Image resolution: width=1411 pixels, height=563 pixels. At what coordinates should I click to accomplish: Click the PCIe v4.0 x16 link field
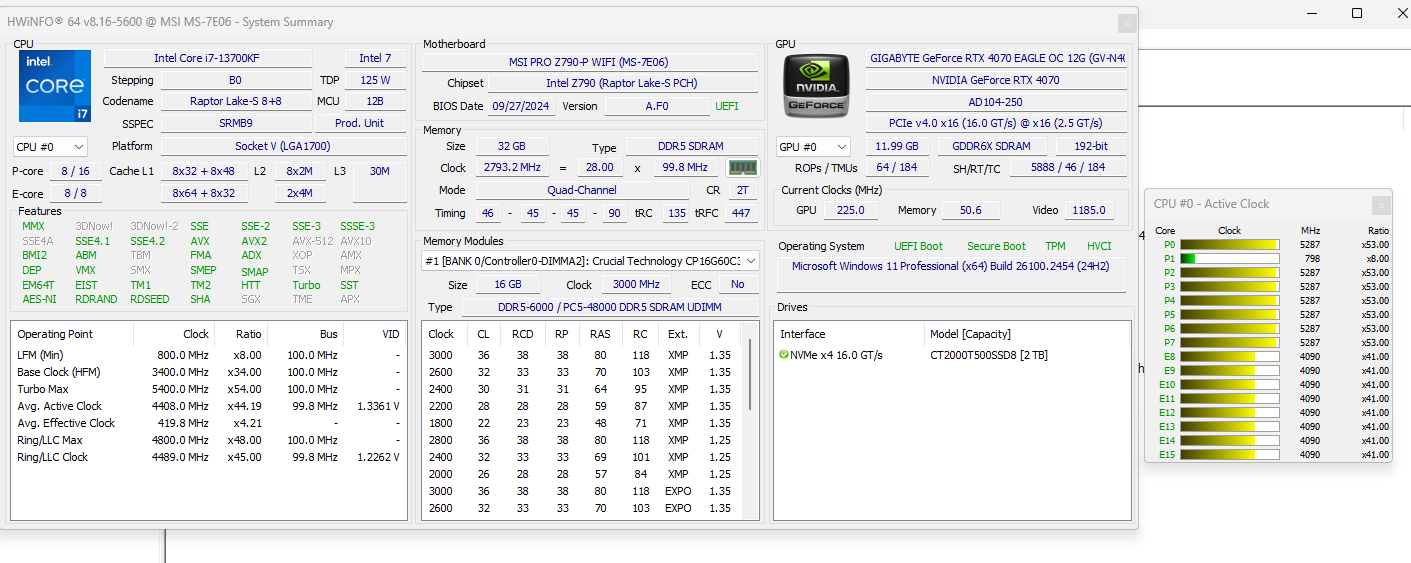click(x=996, y=123)
